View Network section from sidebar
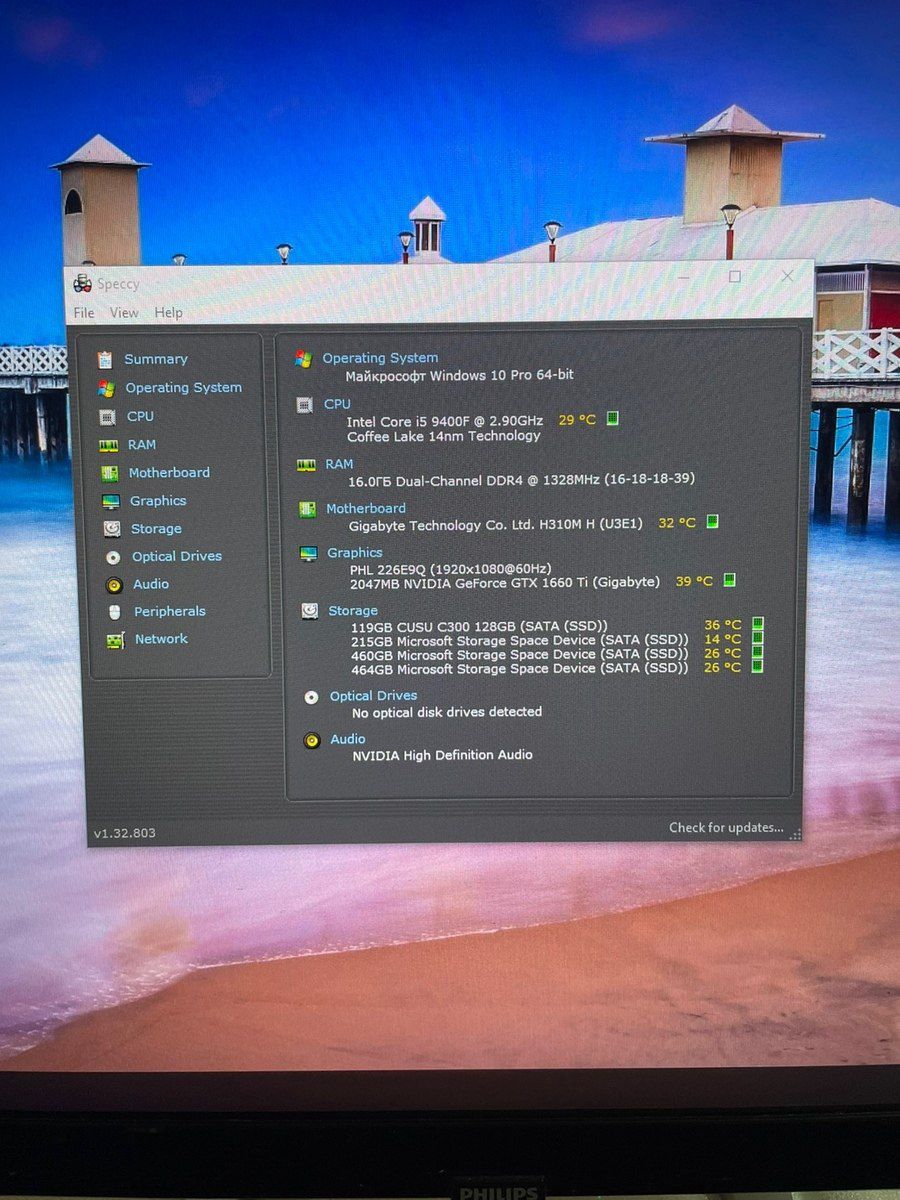The image size is (900, 1200). coord(161,640)
